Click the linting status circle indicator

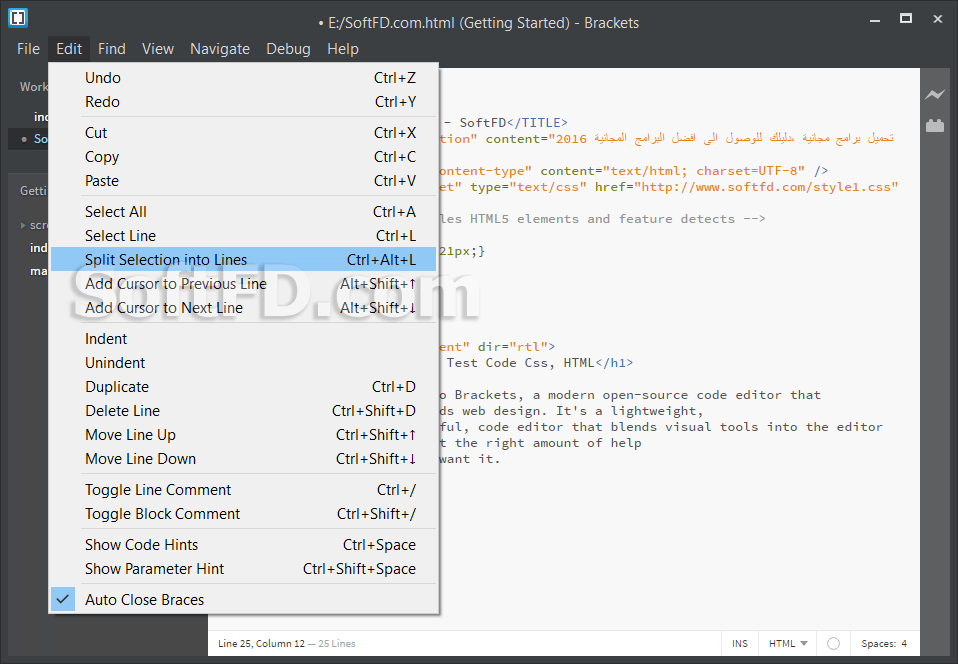tap(833, 643)
